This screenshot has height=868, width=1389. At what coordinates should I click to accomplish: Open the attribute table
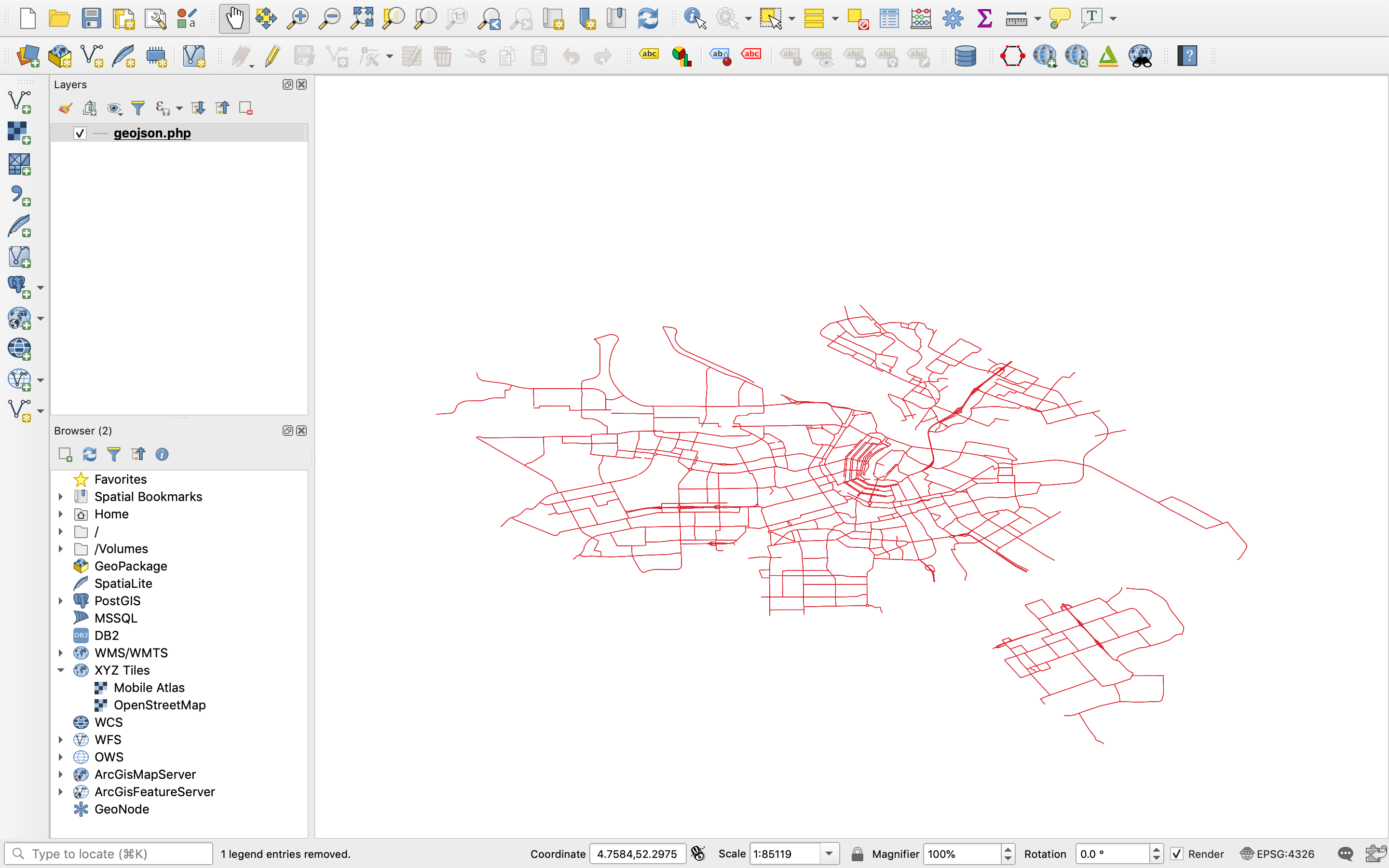coord(888,18)
